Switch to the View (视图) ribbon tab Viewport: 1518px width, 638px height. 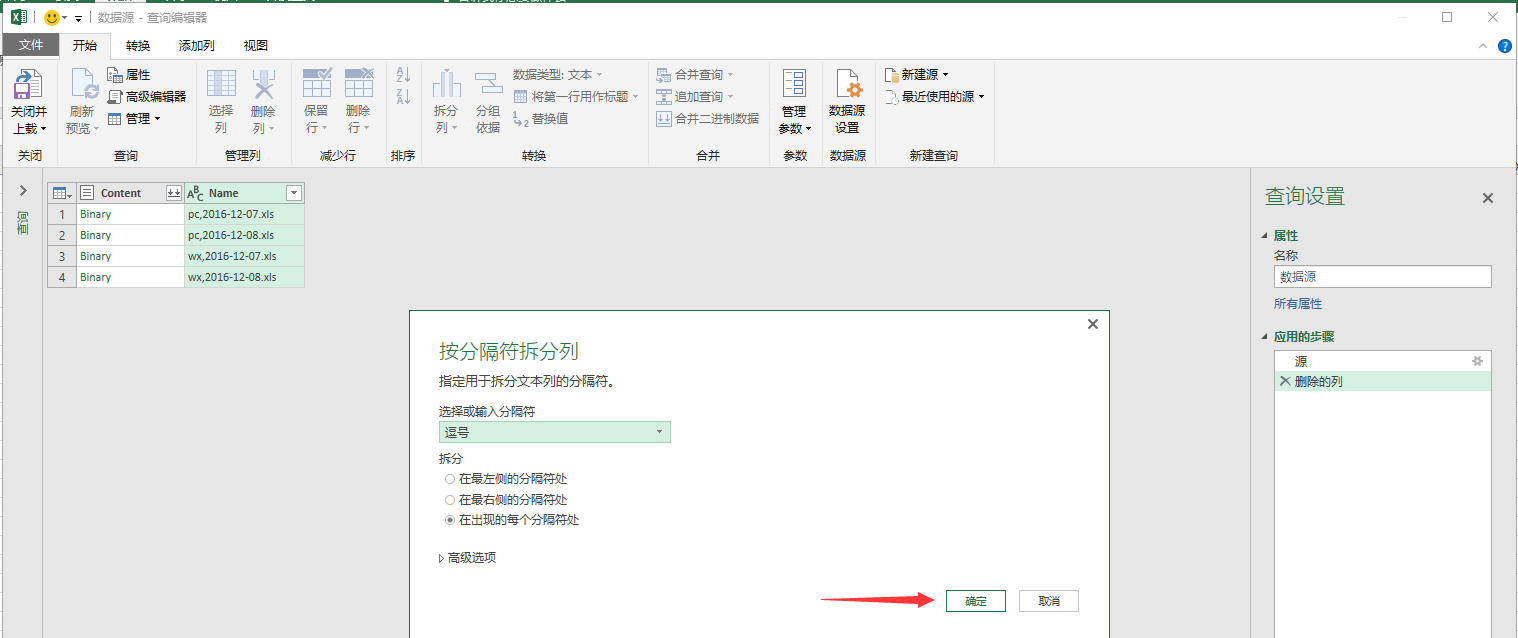point(256,45)
